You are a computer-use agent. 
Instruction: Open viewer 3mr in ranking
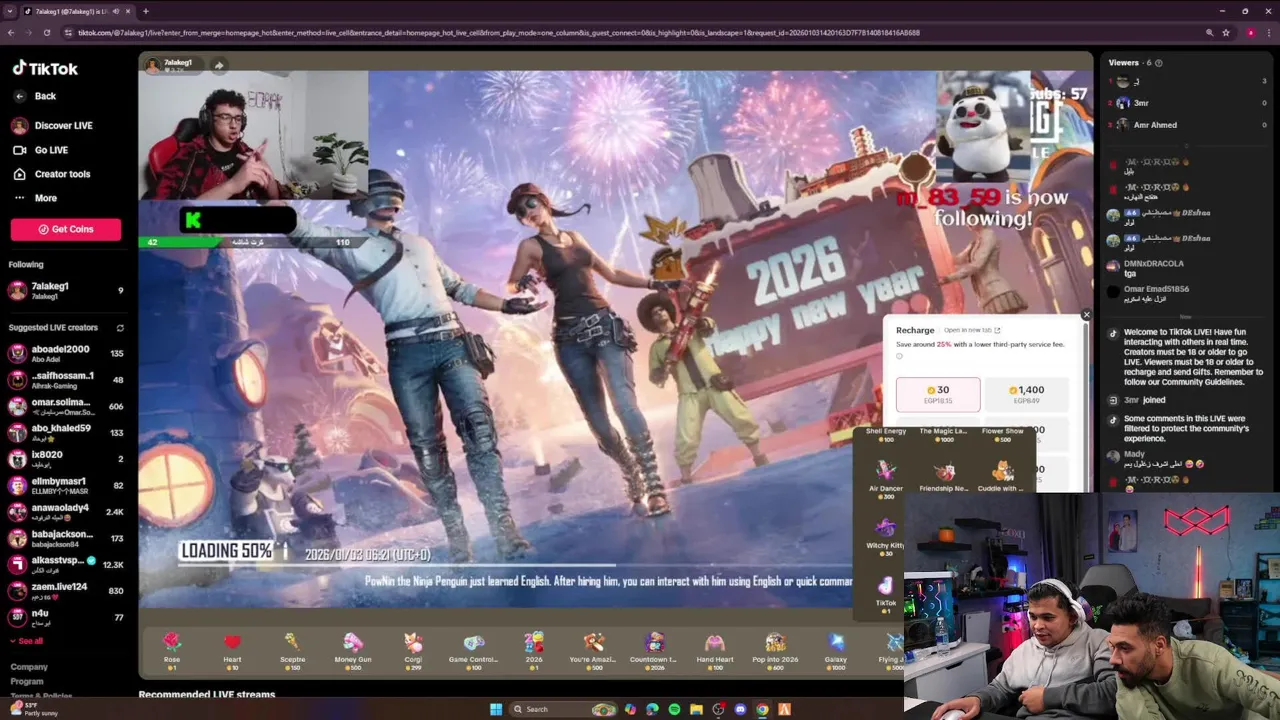pos(1141,103)
